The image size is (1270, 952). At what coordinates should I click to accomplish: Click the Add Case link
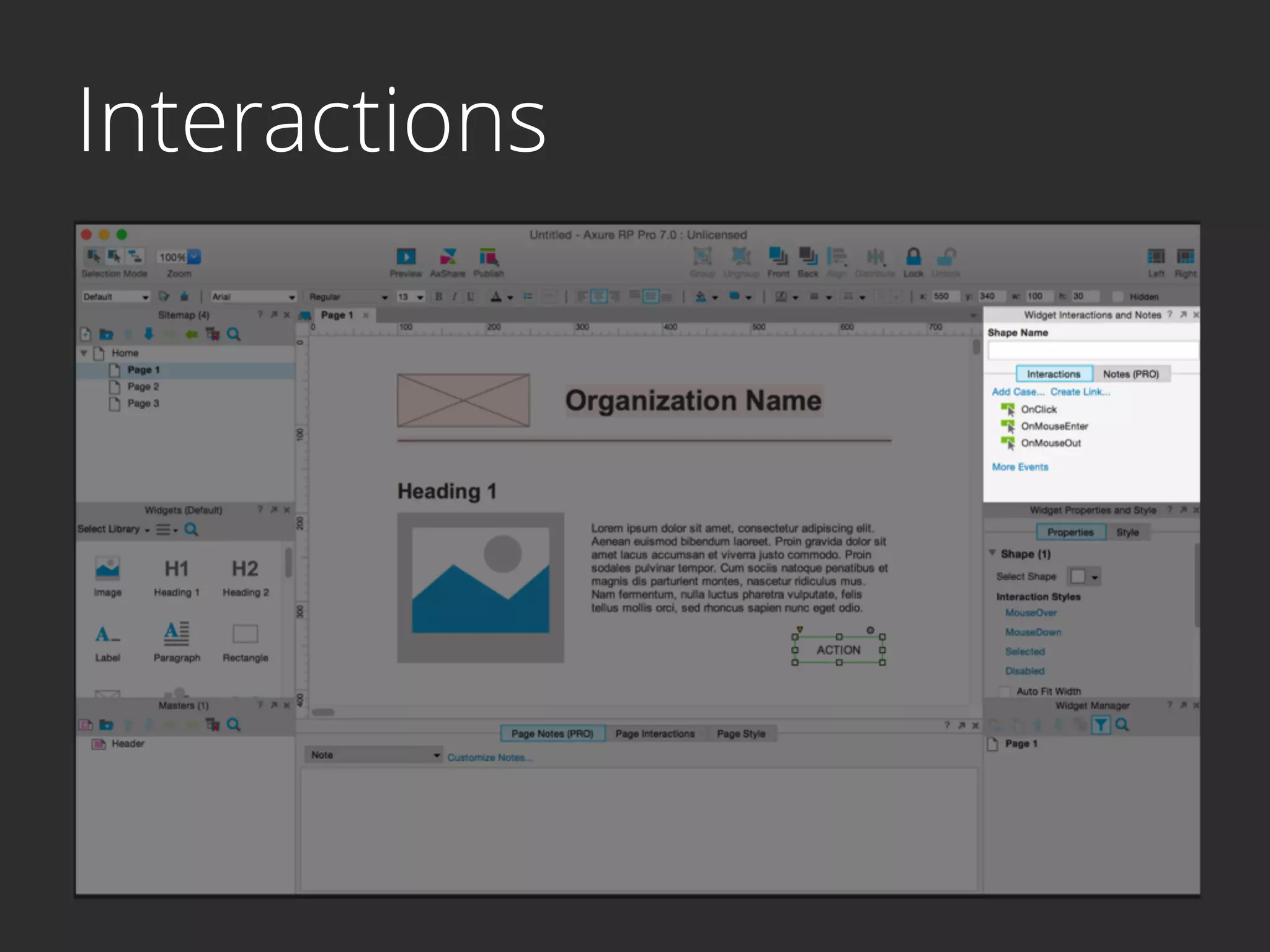pos(1017,392)
